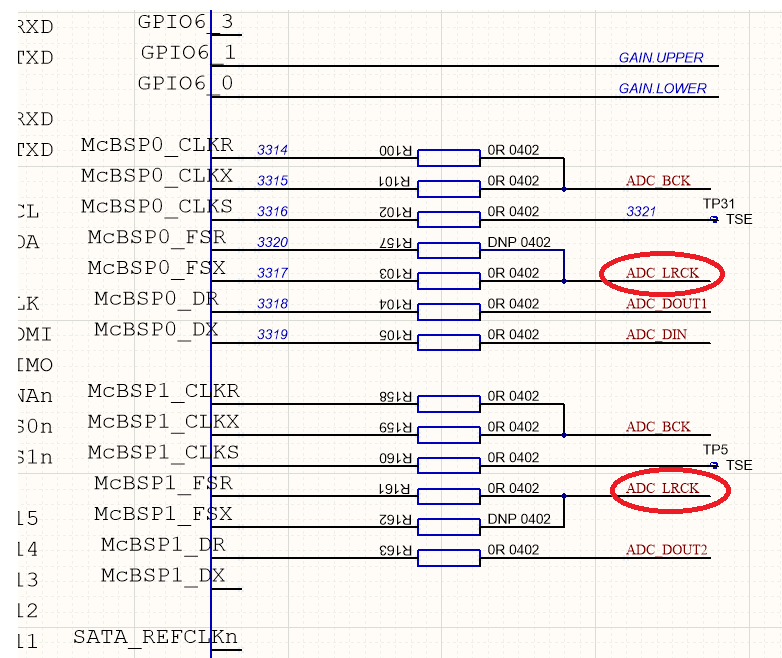Click resistor R102 symbol

[x=449, y=219]
